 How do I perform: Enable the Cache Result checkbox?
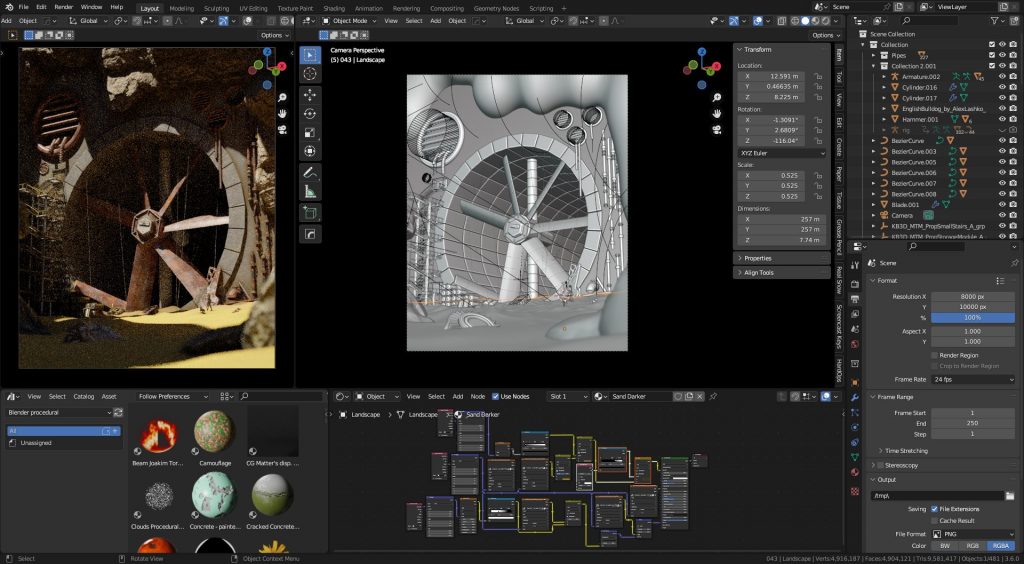(x=935, y=520)
